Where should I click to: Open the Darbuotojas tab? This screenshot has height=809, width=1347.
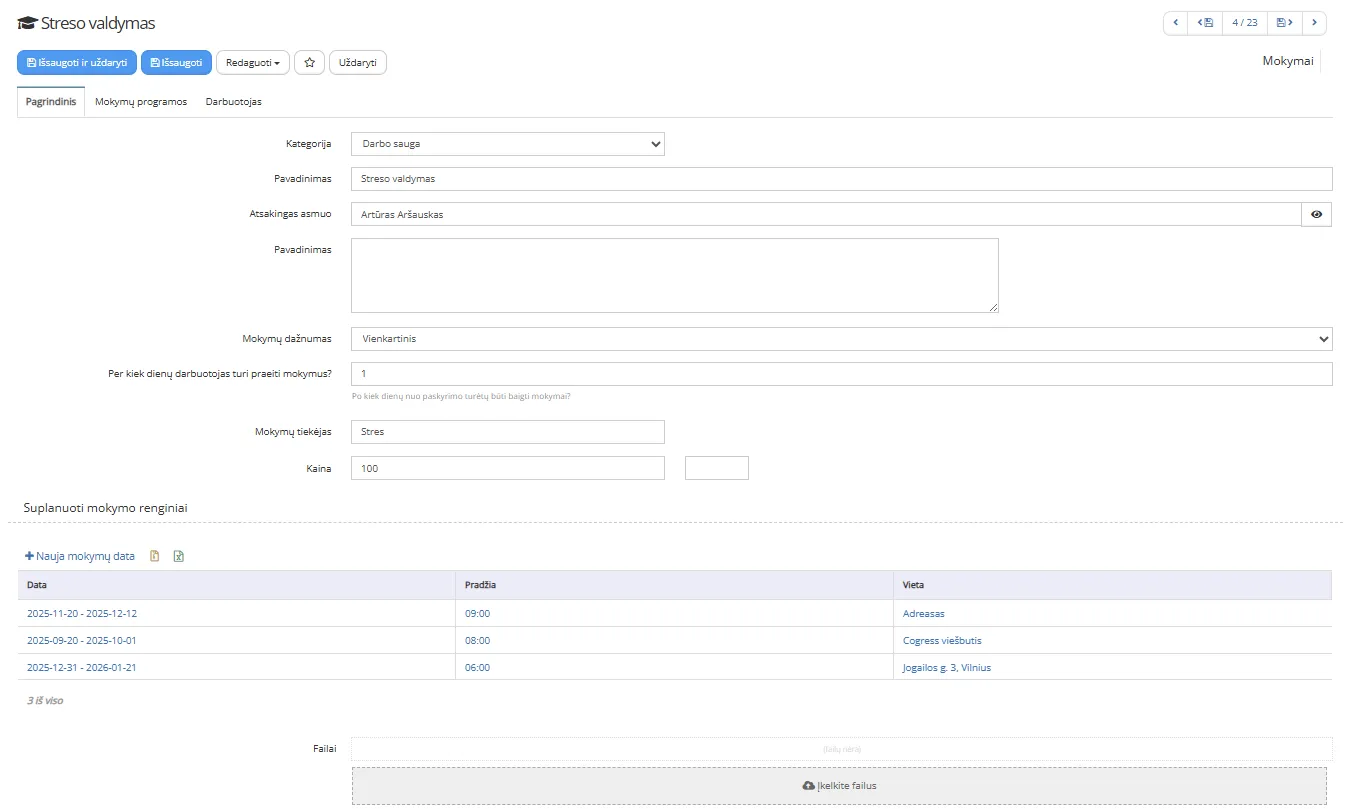[x=233, y=102]
